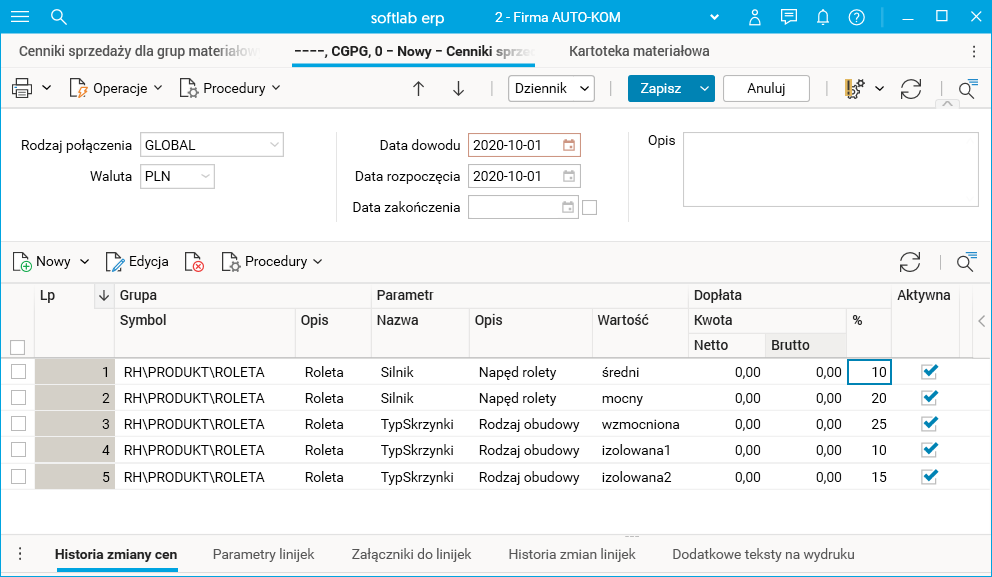
Task: Expand the Waluta PLN dropdown
Action: (205, 176)
